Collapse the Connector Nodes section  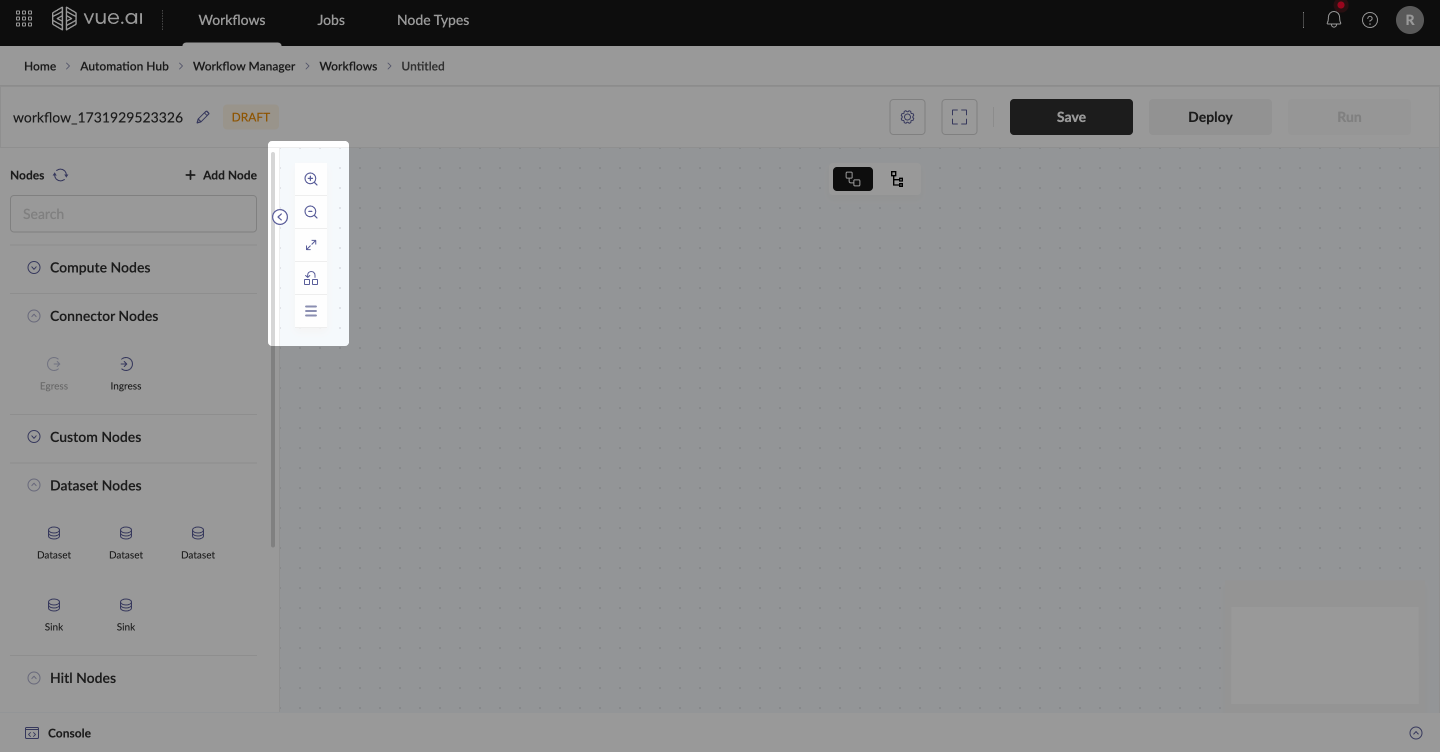[x=34, y=316]
